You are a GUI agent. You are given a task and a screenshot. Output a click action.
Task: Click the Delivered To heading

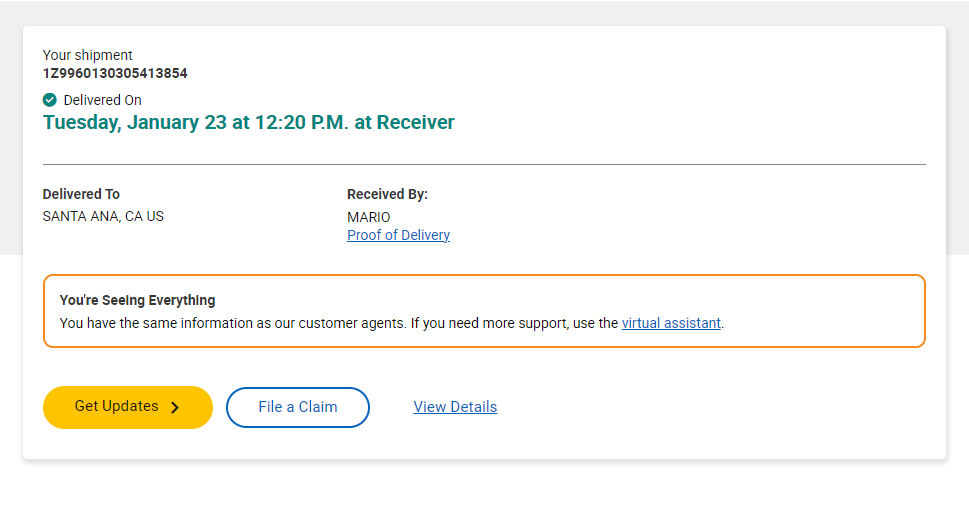[81, 194]
